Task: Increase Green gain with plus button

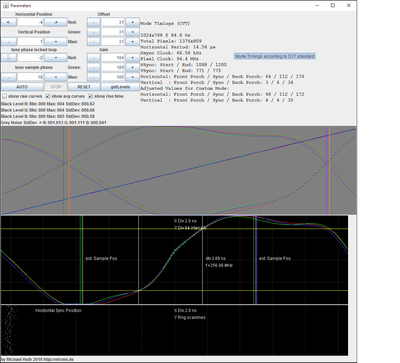Action: click(132, 67)
